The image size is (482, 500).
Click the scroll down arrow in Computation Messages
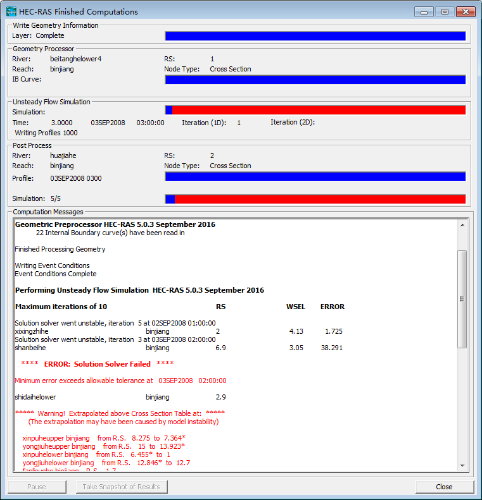point(462,465)
